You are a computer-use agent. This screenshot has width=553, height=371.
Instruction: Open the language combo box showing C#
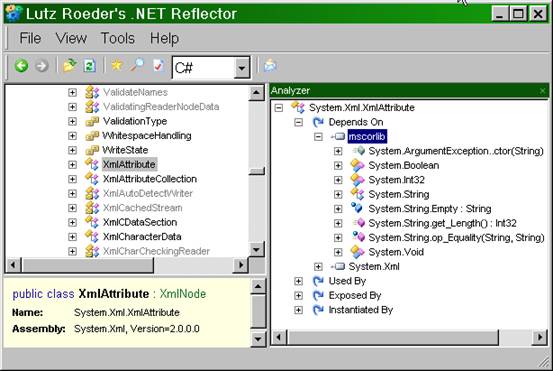[x=211, y=67]
